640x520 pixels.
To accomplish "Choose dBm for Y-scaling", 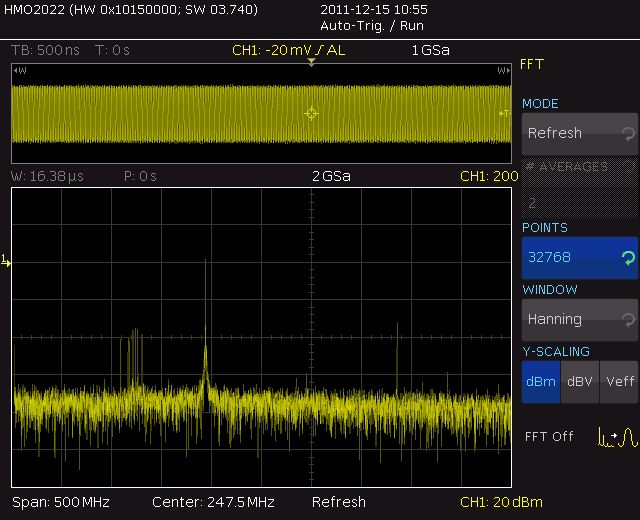I will (541, 382).
